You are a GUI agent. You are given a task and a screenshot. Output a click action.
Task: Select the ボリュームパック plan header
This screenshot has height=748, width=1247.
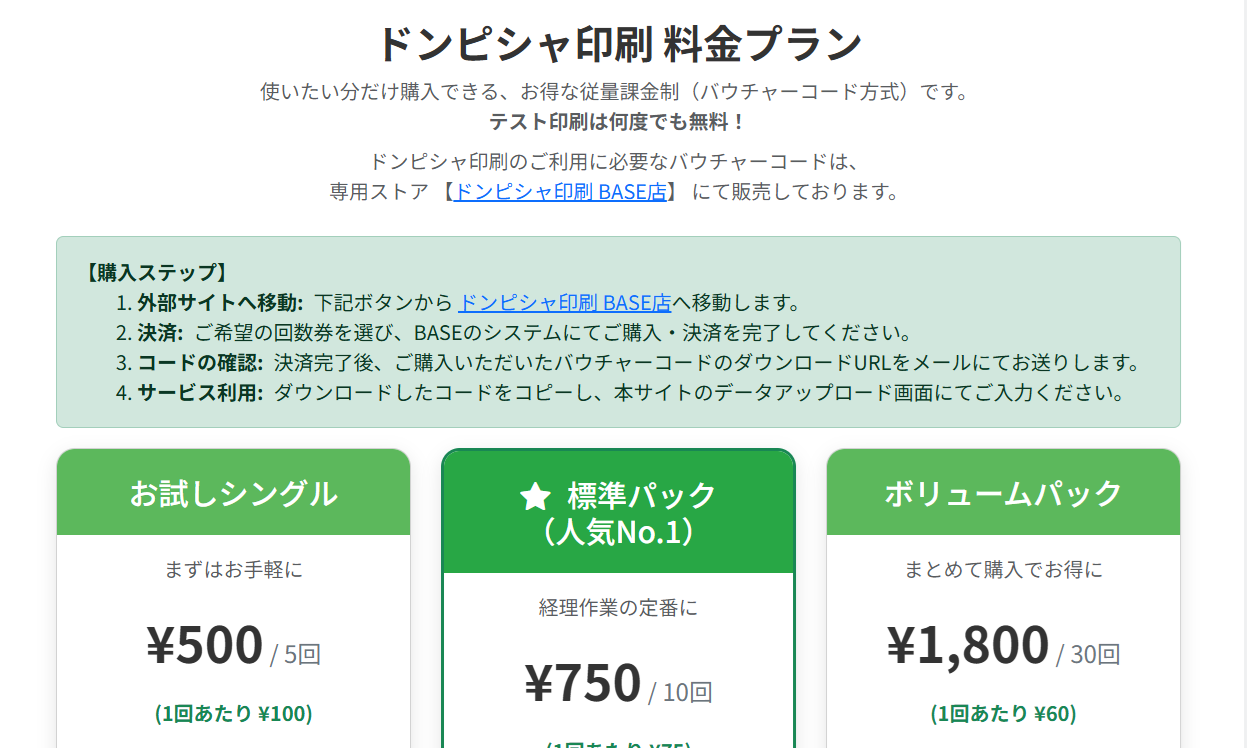pos(1003,493)
